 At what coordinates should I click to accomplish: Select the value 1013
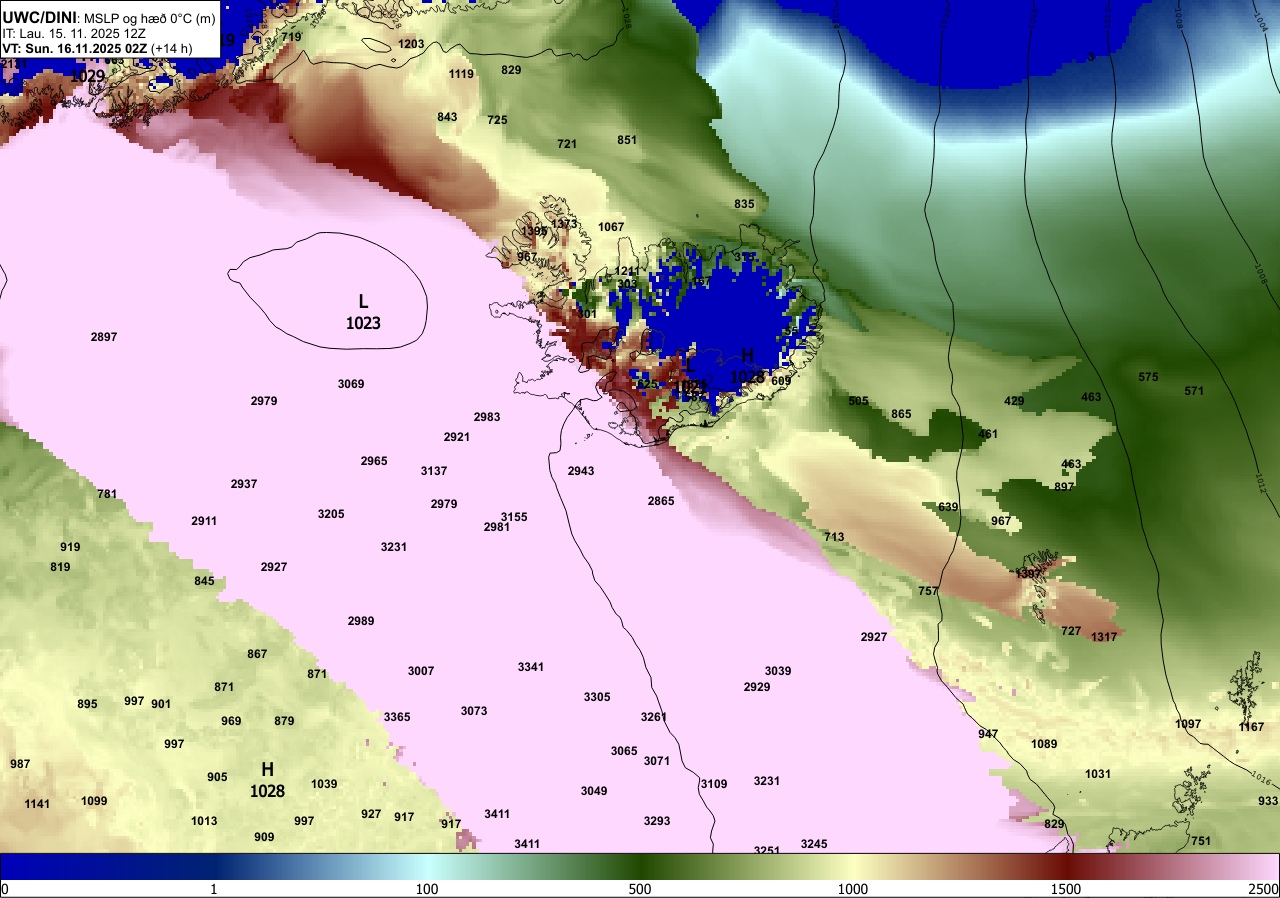204,821
